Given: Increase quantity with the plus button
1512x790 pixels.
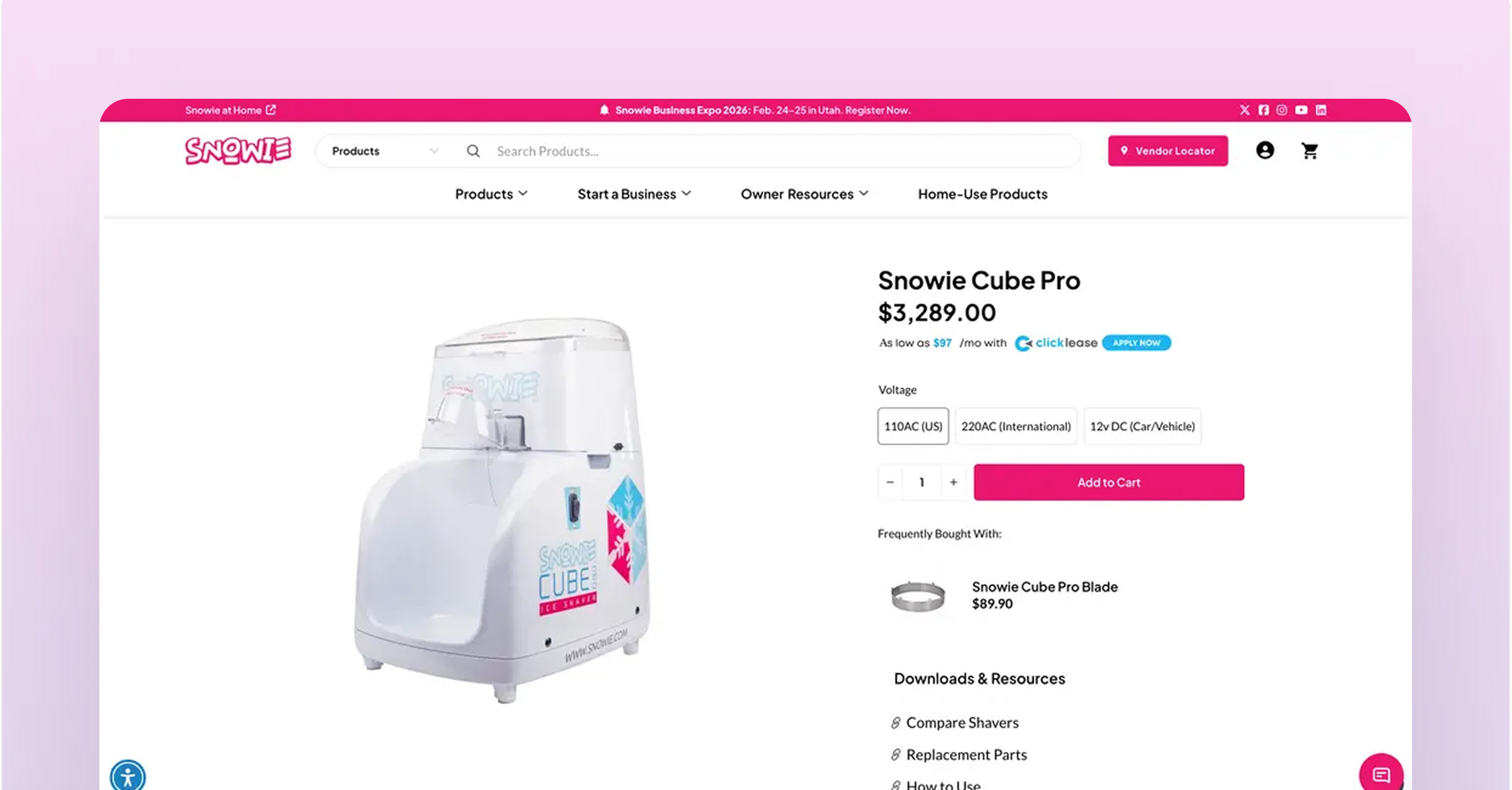Looking at the screenshot, I should (953, 482).
